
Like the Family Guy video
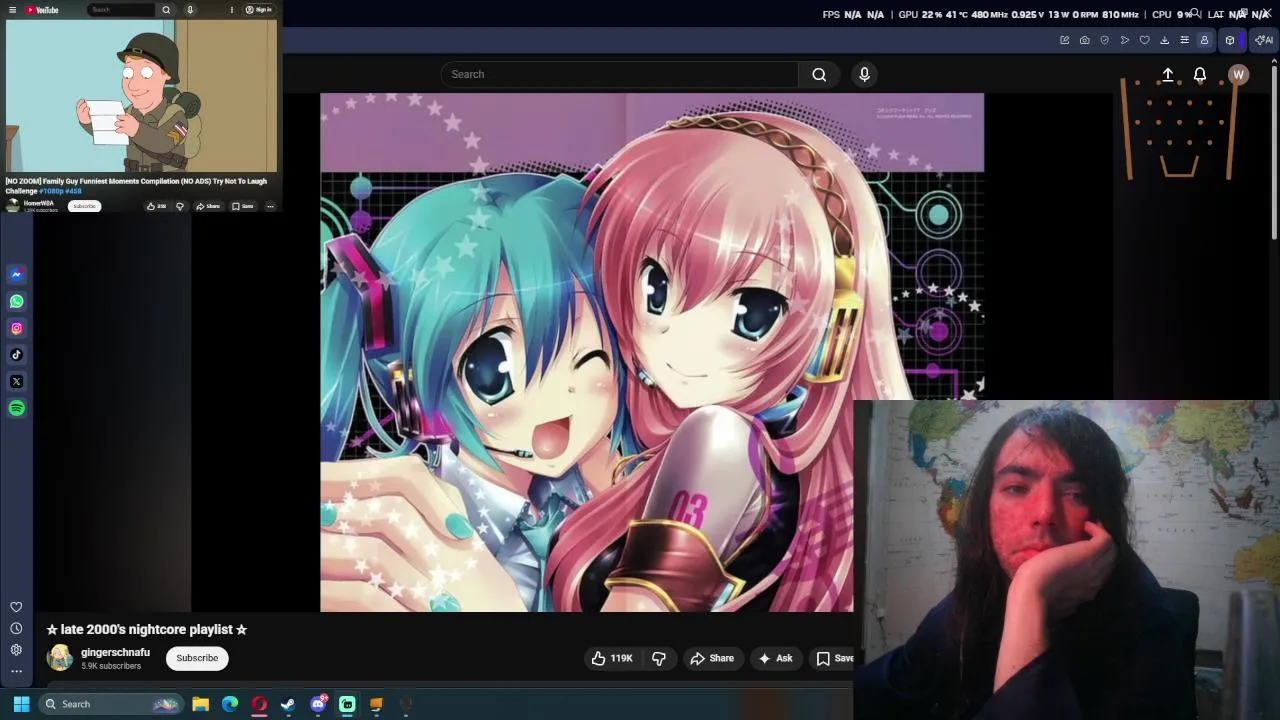click(155, 206)
